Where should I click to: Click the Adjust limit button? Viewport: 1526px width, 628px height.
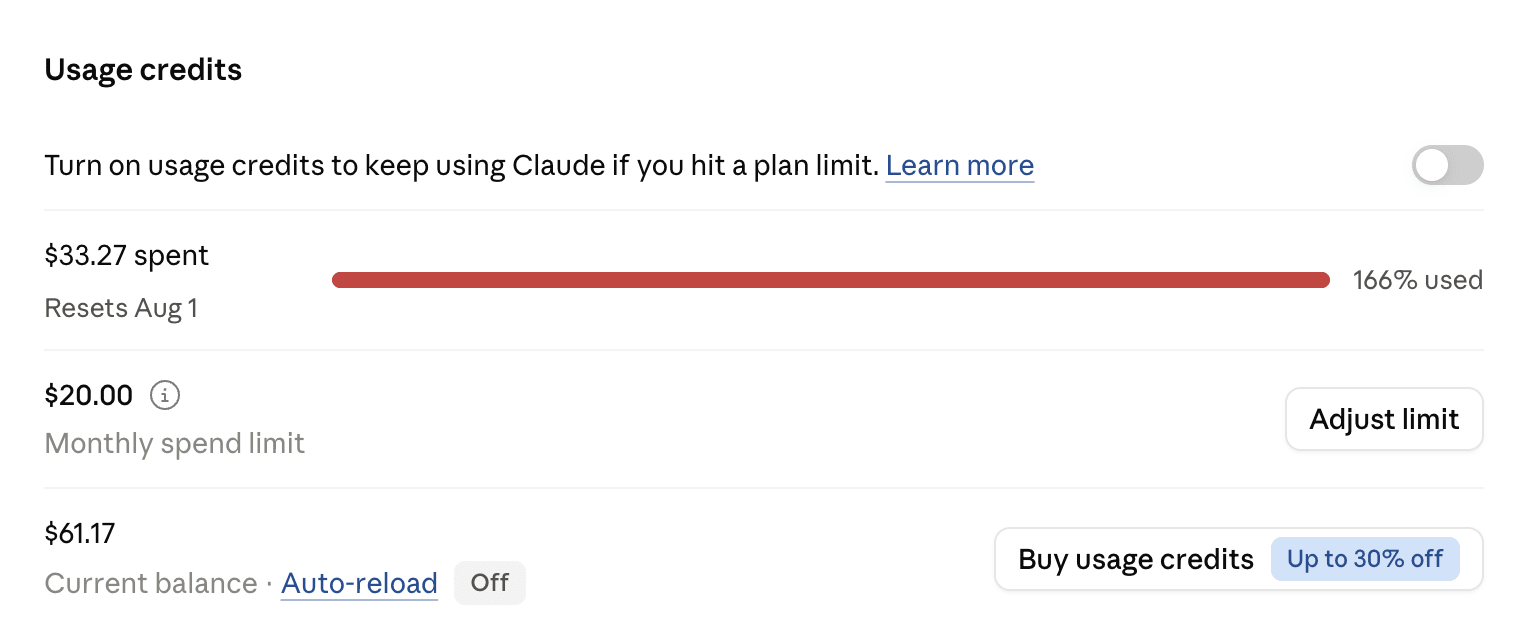click(x=1384, y=419)
